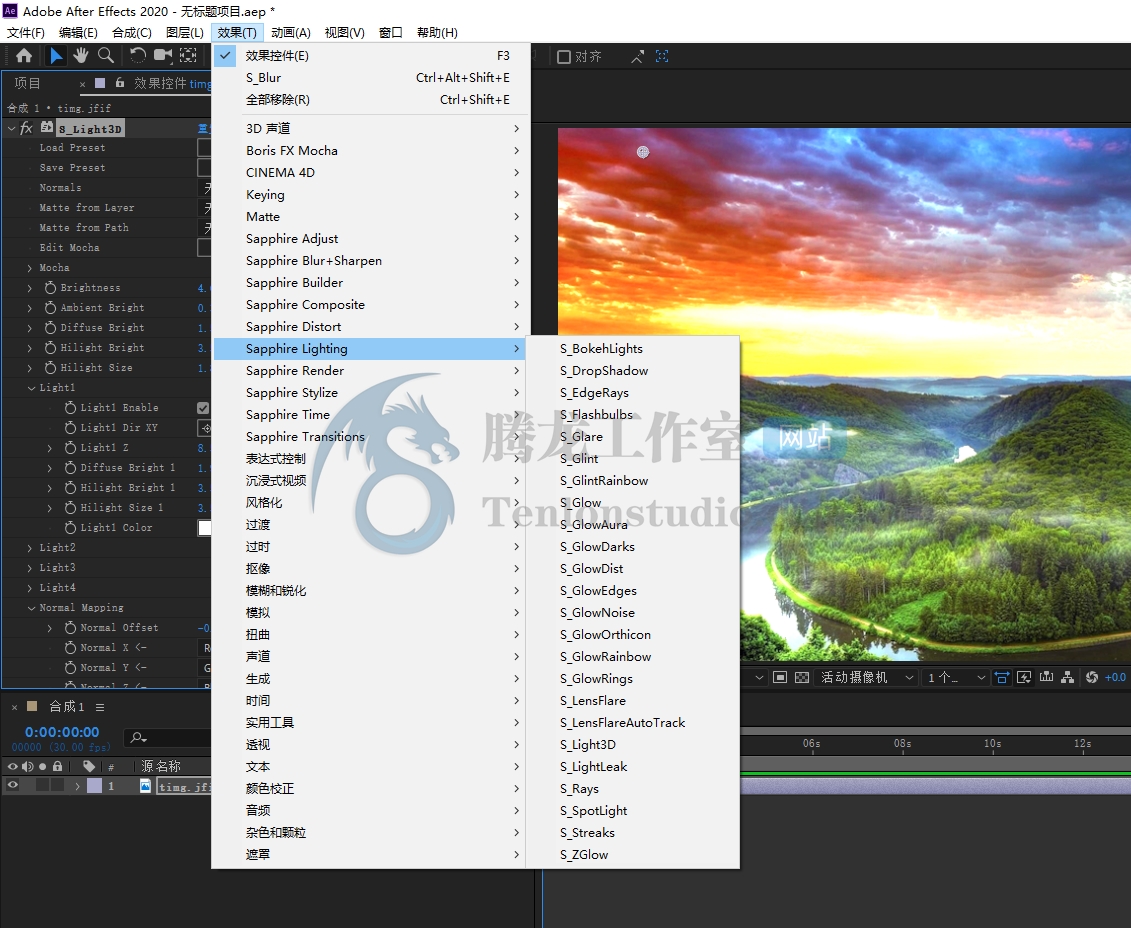Screen dimensions: 1131x928
Task: Click the current time 0:00:00:00 display
Action: (62, 732)
